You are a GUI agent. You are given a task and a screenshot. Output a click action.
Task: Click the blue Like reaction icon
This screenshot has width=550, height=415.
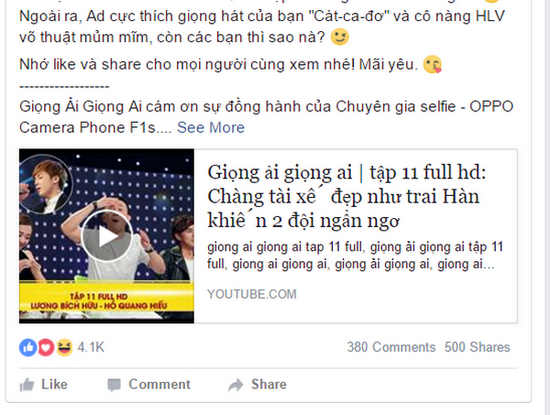28,348
